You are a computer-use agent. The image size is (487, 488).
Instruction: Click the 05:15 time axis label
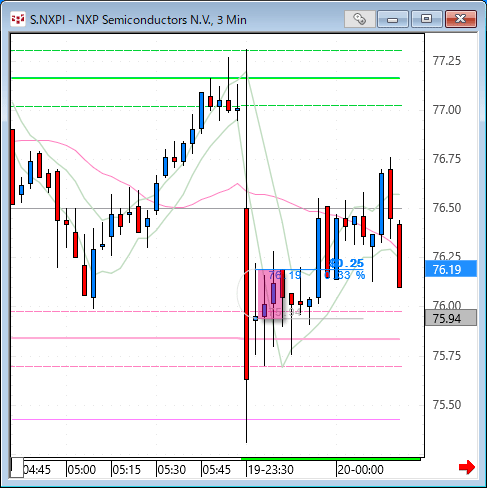[x=127, y=470]
